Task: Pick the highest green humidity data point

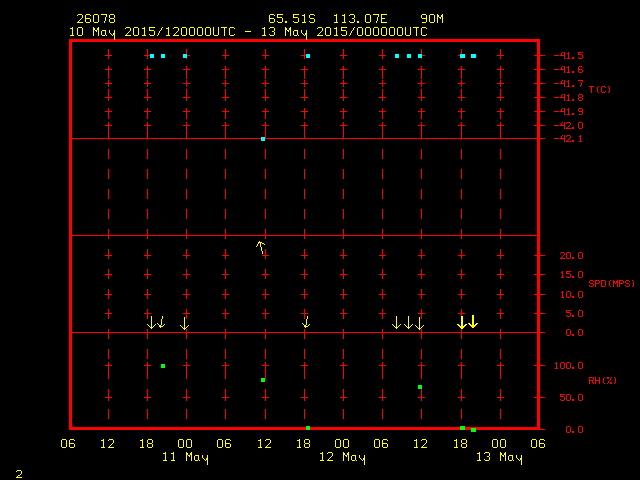Action: coord(163,366)
